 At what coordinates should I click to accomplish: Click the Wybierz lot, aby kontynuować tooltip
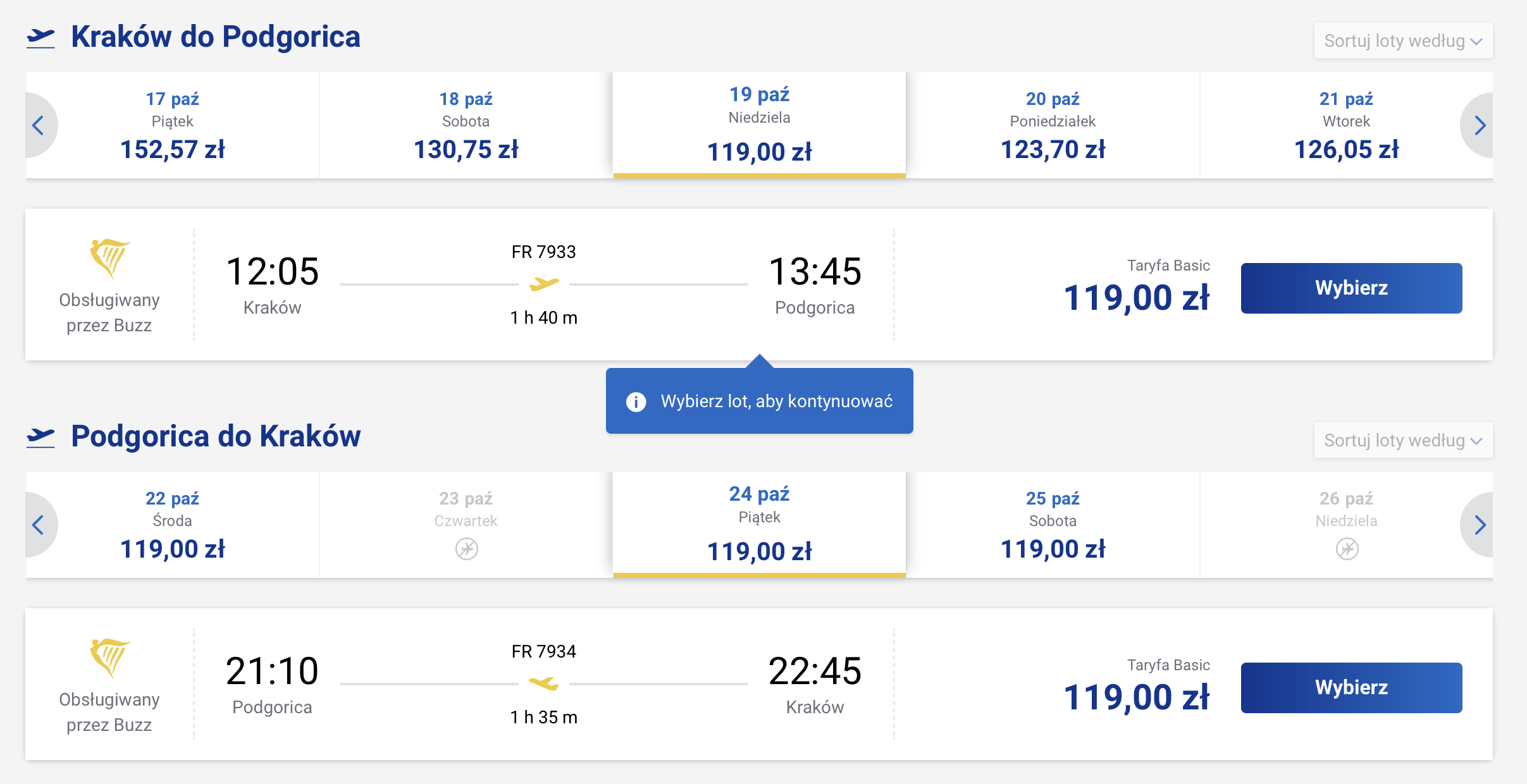click(759, 401)
